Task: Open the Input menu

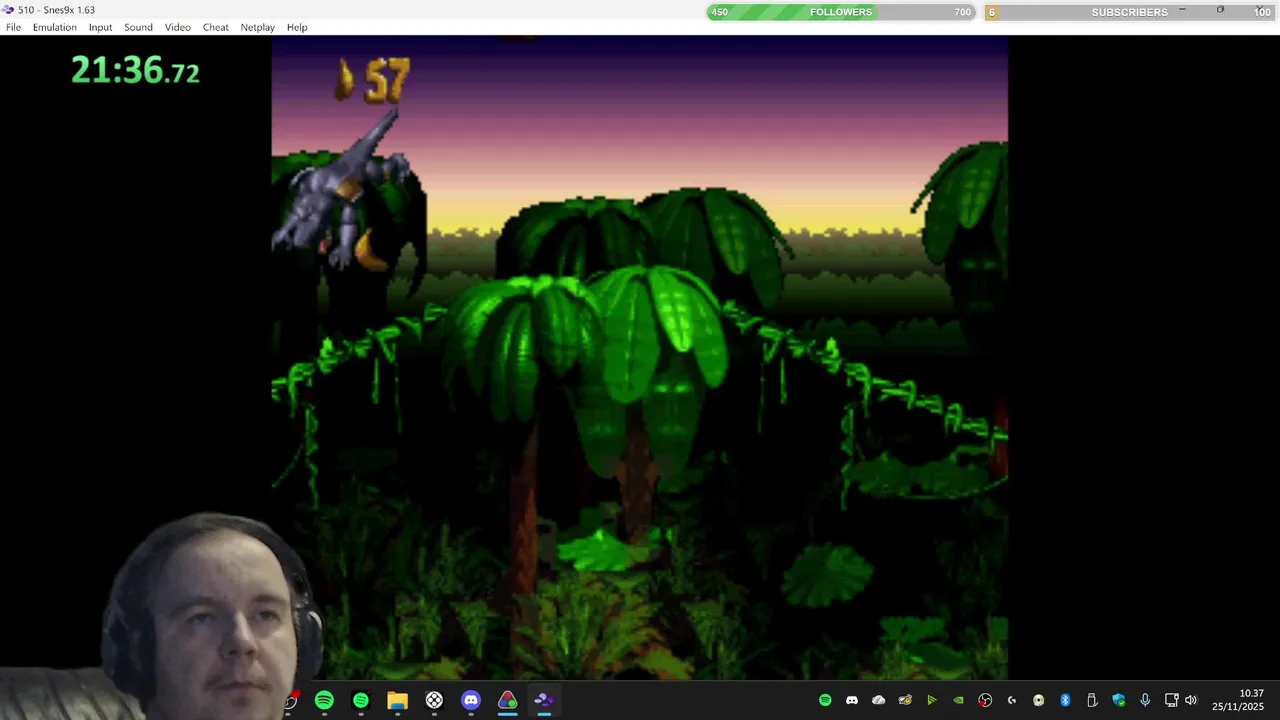Action: click(x=100, y=27)
